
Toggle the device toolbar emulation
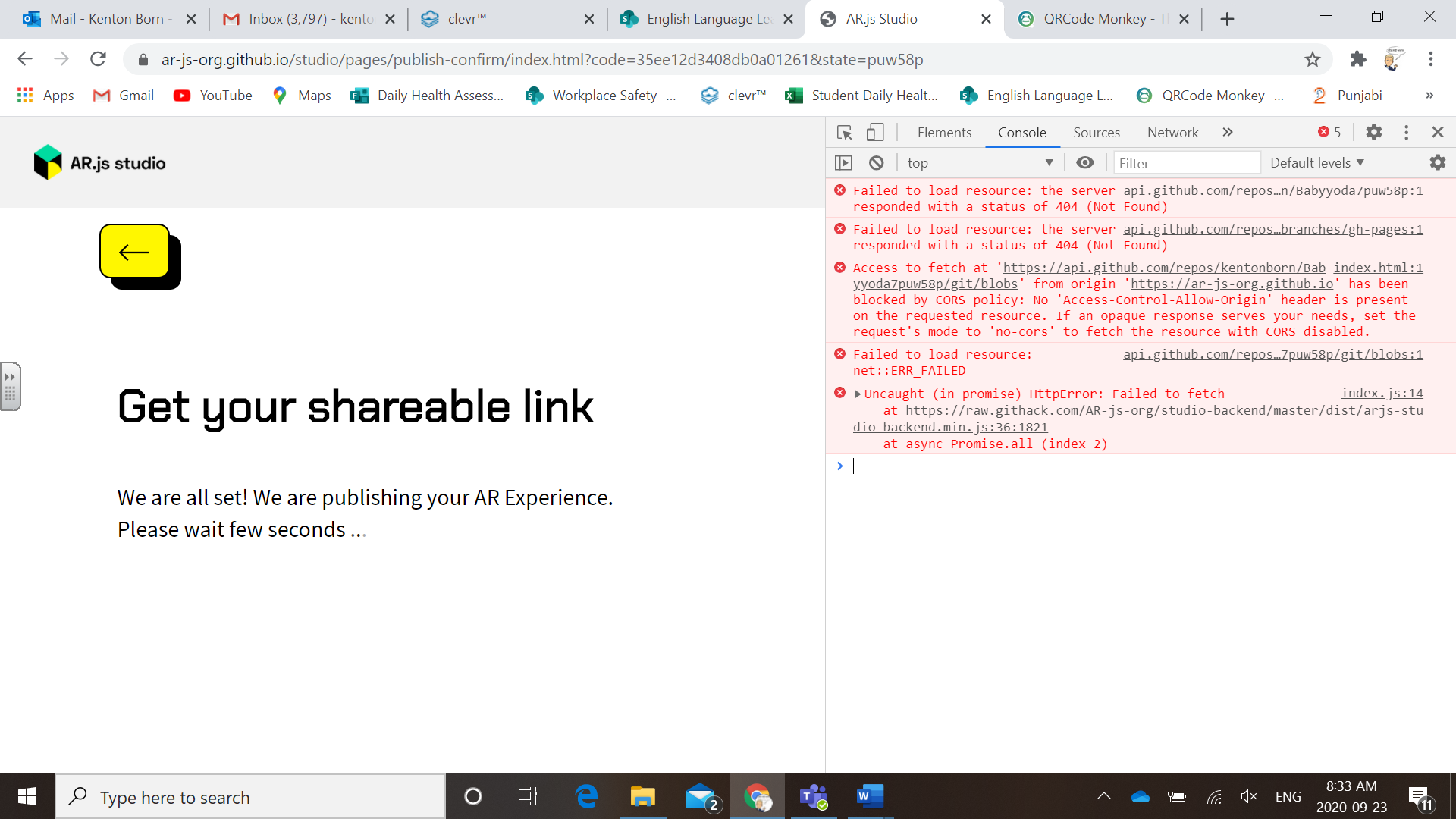(x=875, y=132)
